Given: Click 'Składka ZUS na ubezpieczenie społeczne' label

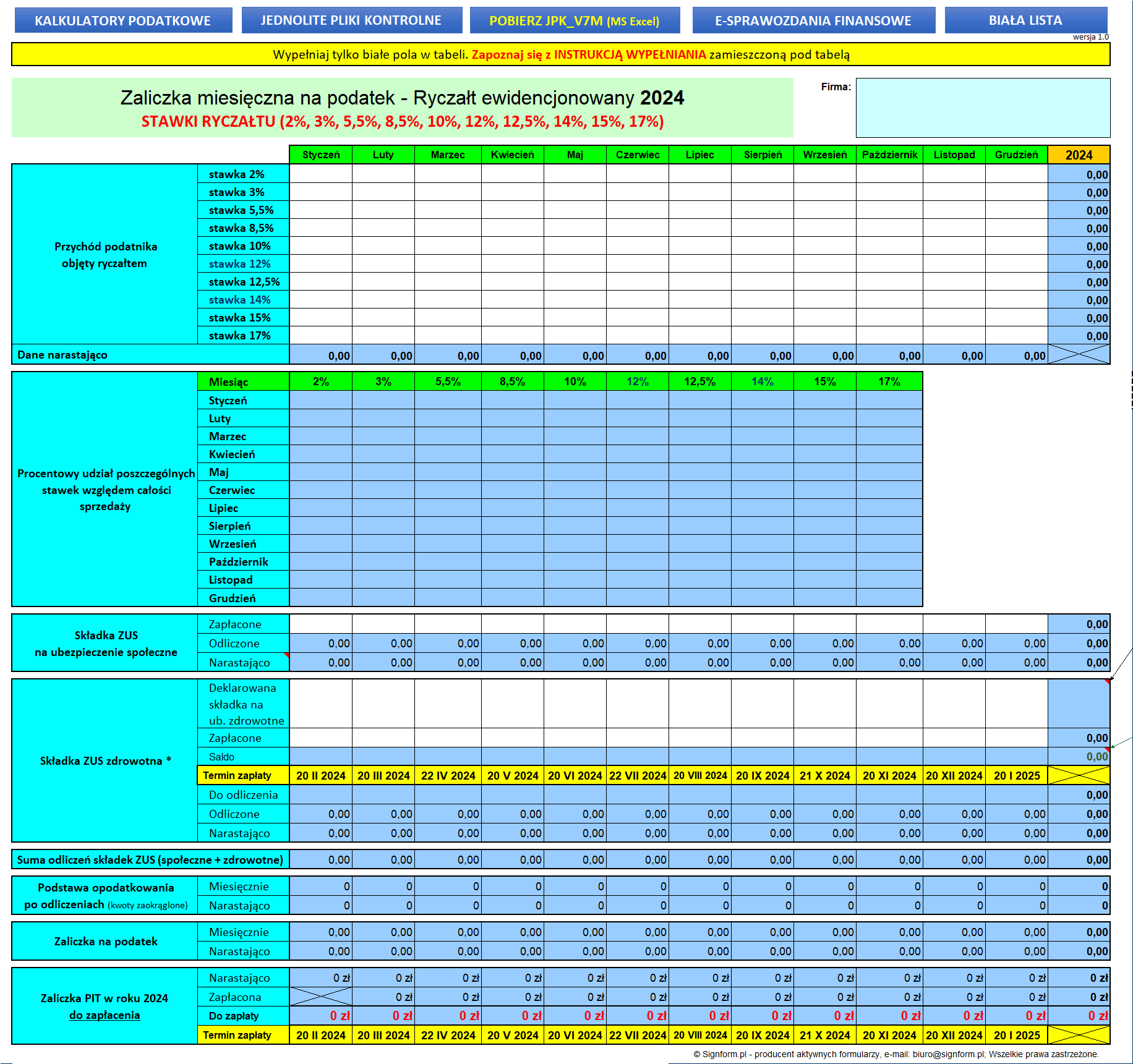Looking at the screenshot, I should 106,644.
